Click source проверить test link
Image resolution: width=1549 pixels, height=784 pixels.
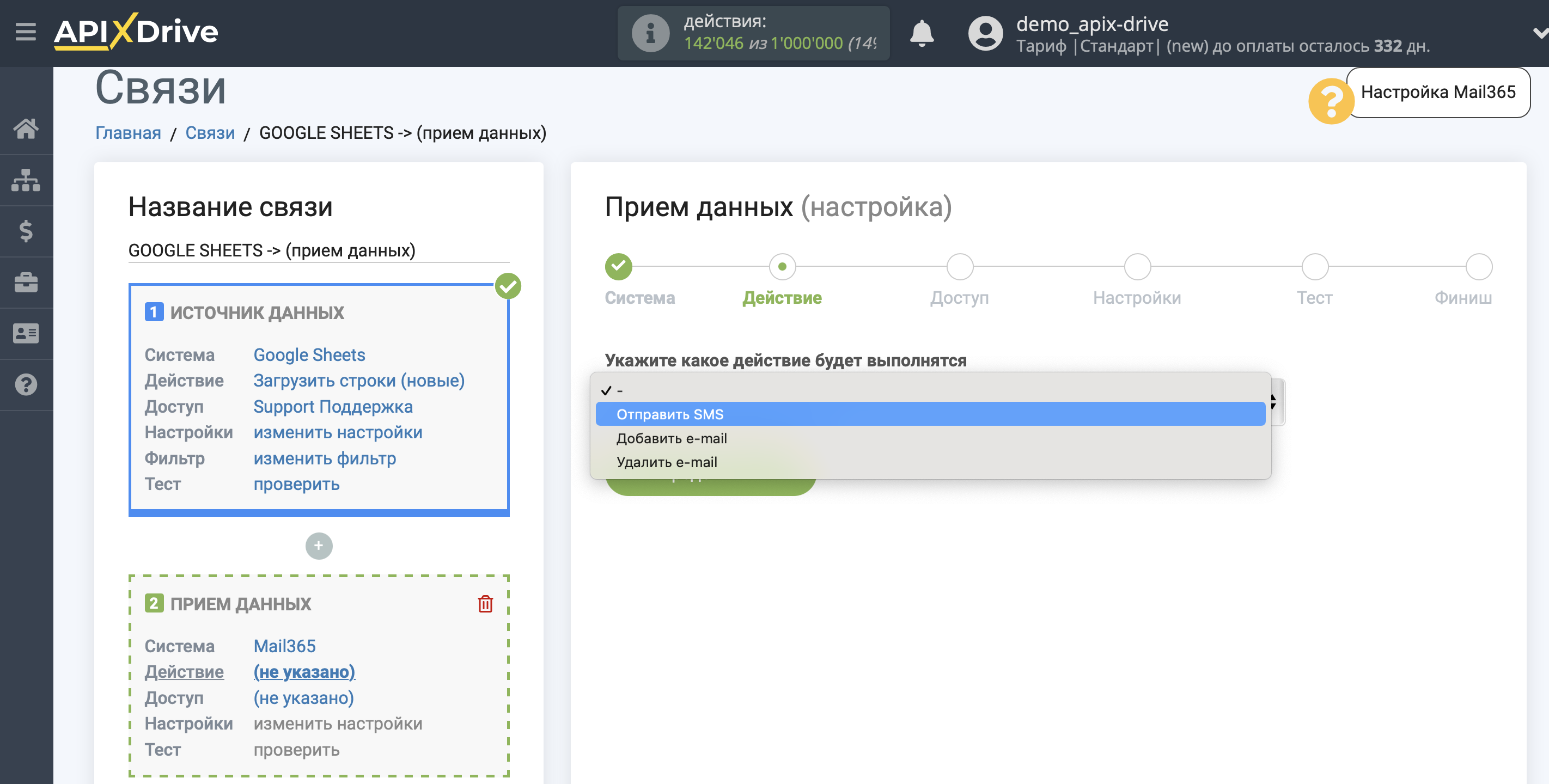click(x=296, y=484)
